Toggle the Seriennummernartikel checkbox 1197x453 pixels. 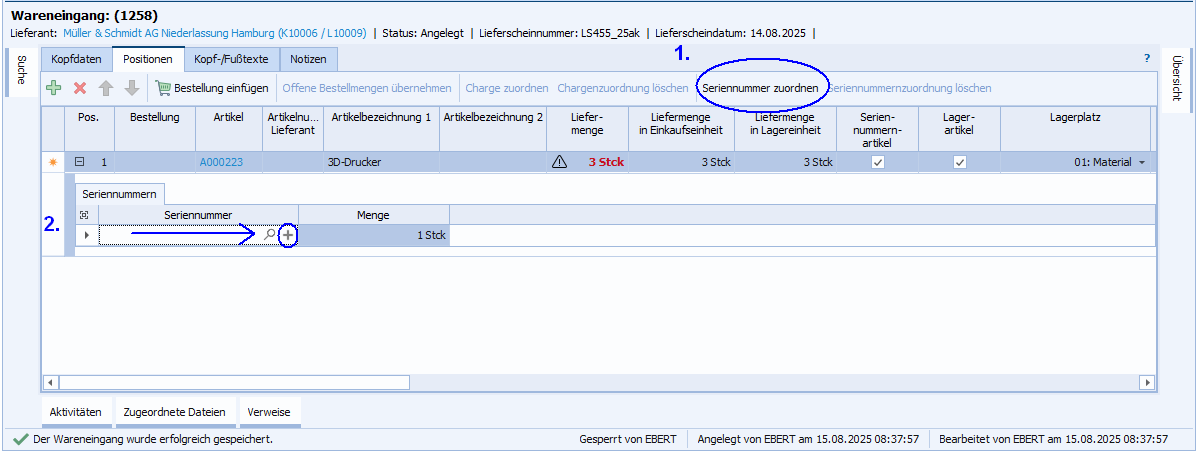pyautogui.click(x=878, y=162)
